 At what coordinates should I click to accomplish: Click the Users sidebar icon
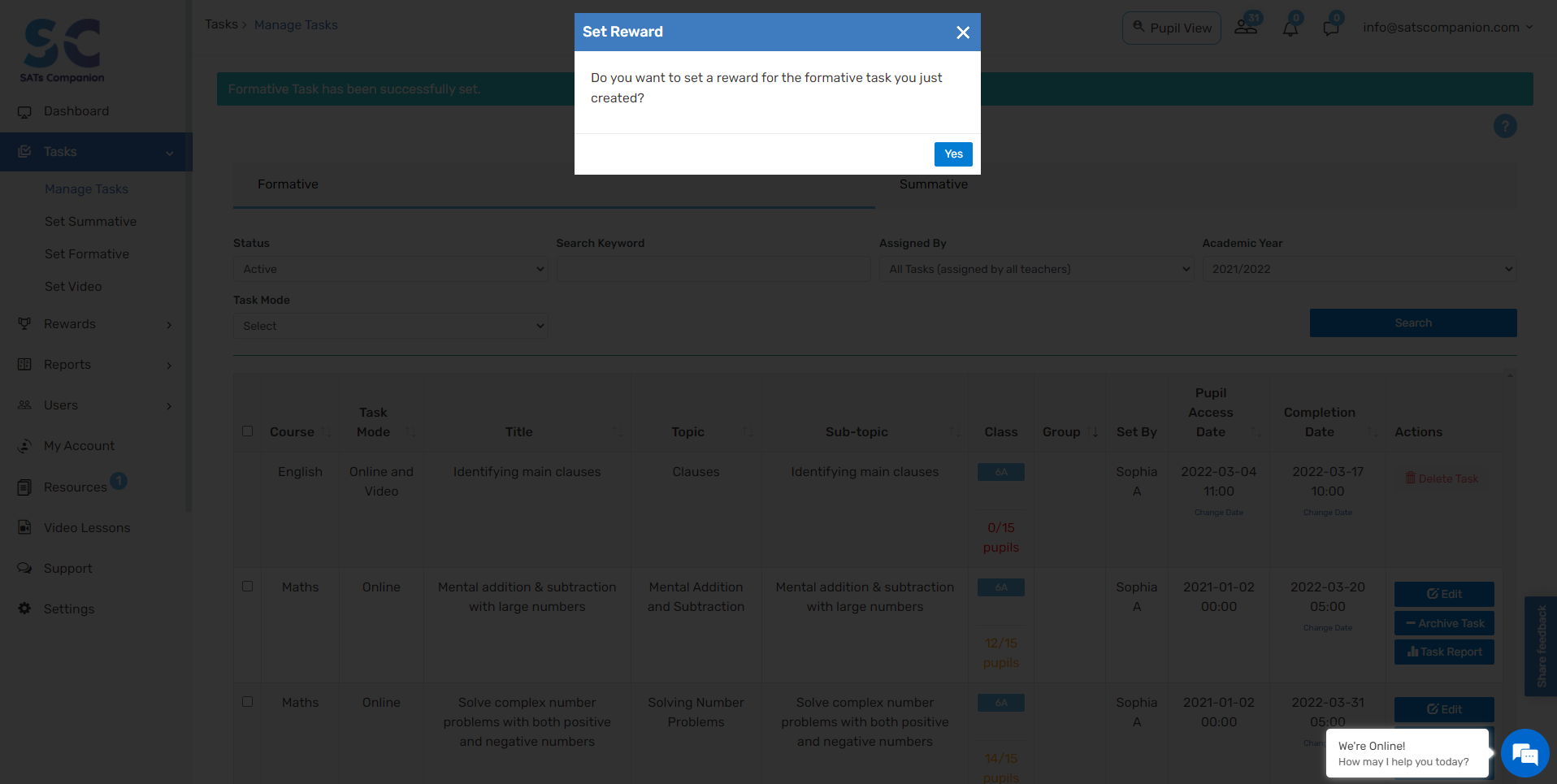coord(25,405)
